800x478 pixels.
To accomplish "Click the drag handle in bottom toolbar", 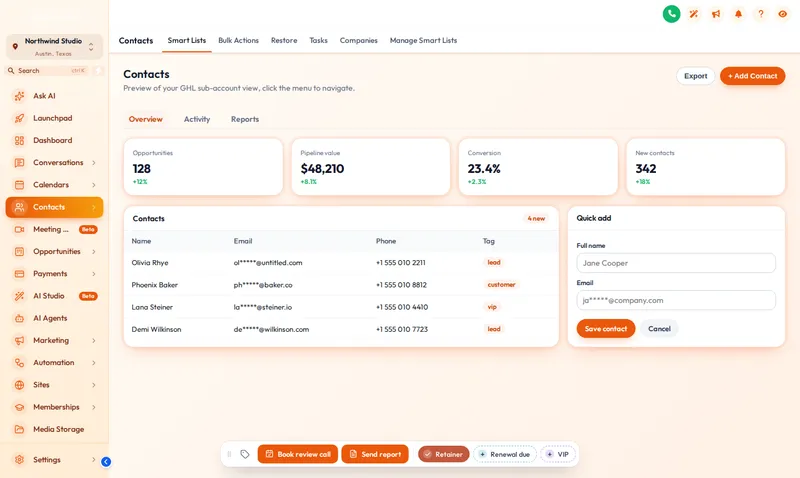I will (x=229, y=454).
